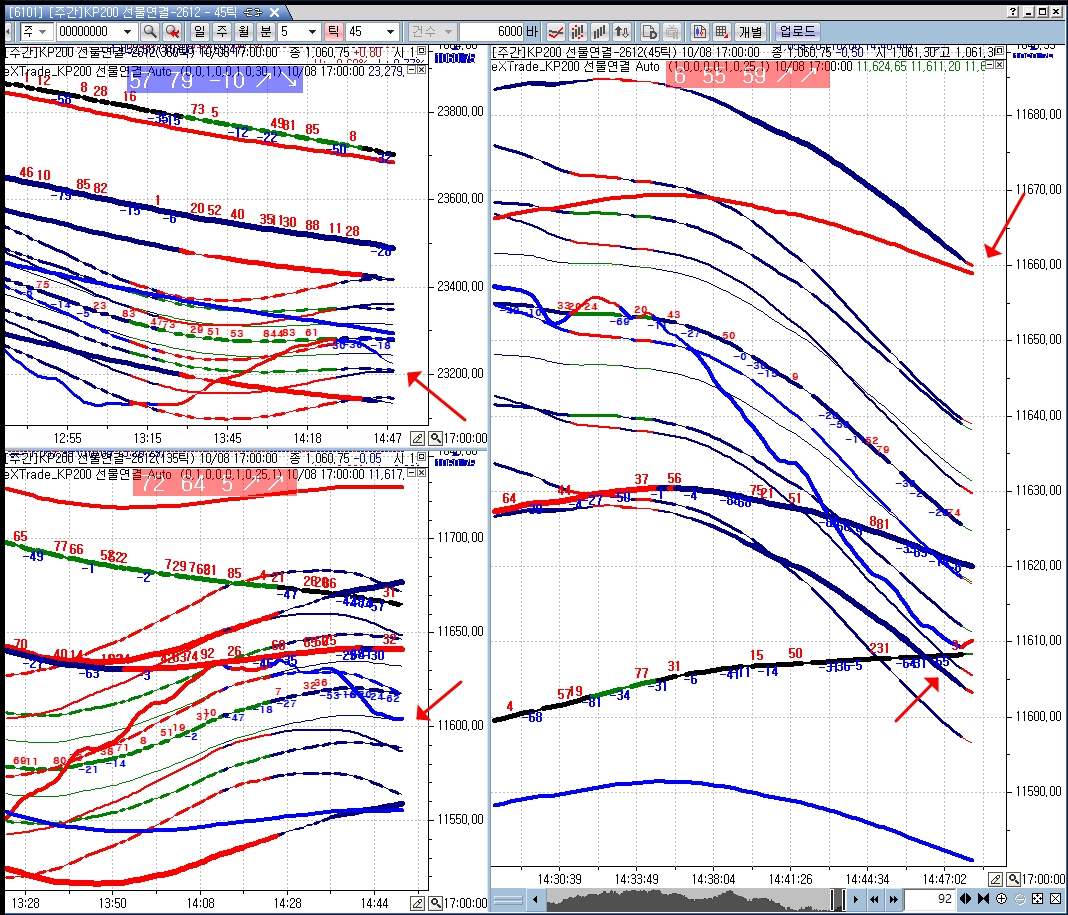Click the magnifier icon under the bottom-left chart
Image resolution: width=1068 pixels, height=915 pixels.
[x=435, y=903]
